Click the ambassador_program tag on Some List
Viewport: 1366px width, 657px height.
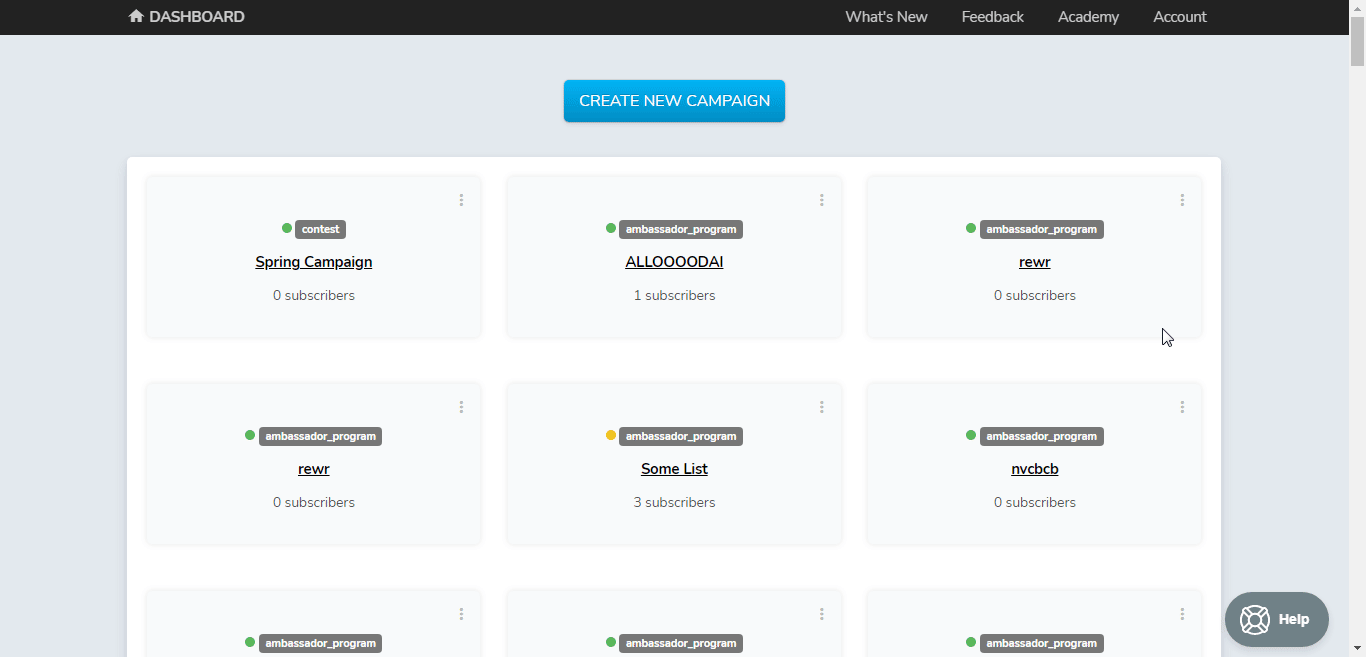pyautogui.click(x=681, y=436)
